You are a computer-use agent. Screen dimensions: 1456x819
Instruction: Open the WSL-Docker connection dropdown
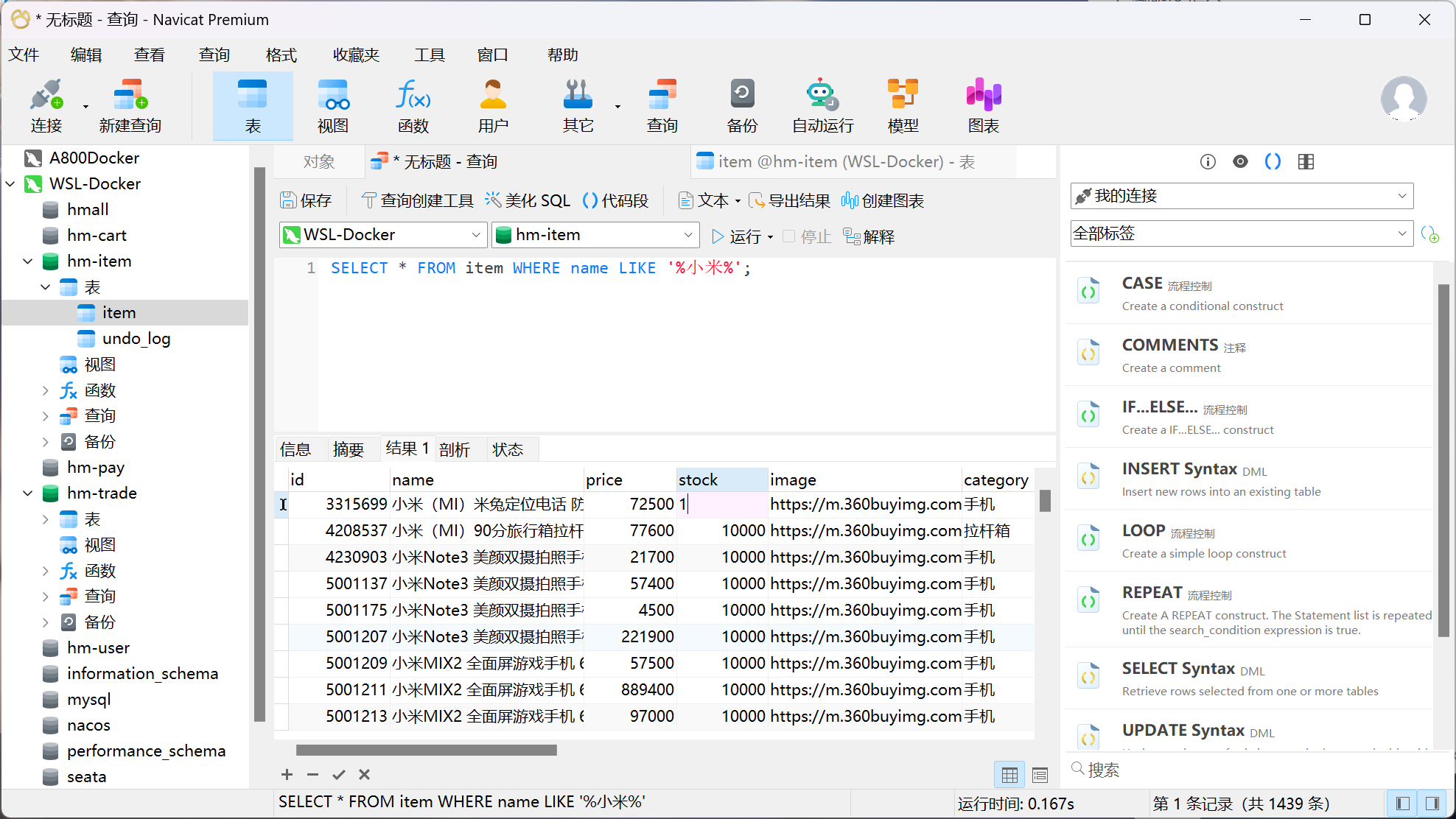point(383,235)
